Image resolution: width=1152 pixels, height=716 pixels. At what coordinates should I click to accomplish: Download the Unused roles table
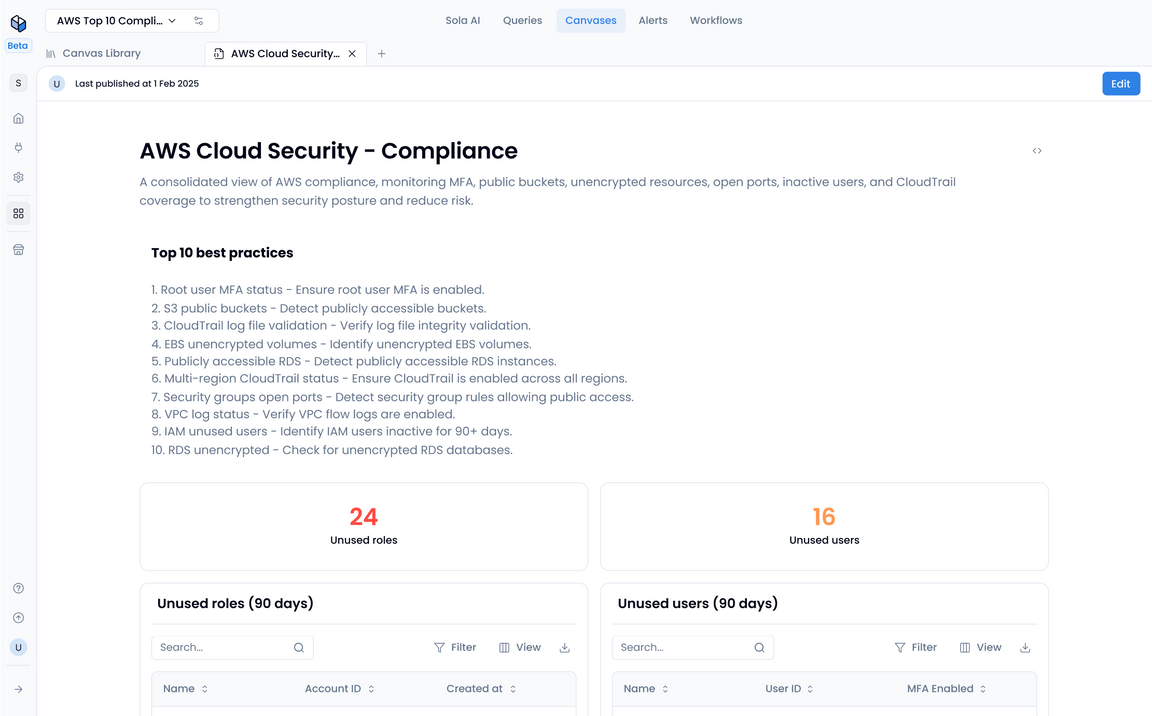[564, 647]
